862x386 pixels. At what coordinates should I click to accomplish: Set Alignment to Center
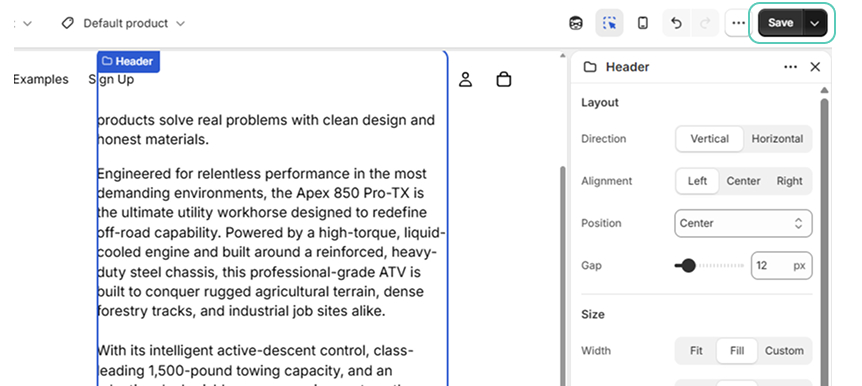pos(743,181)
